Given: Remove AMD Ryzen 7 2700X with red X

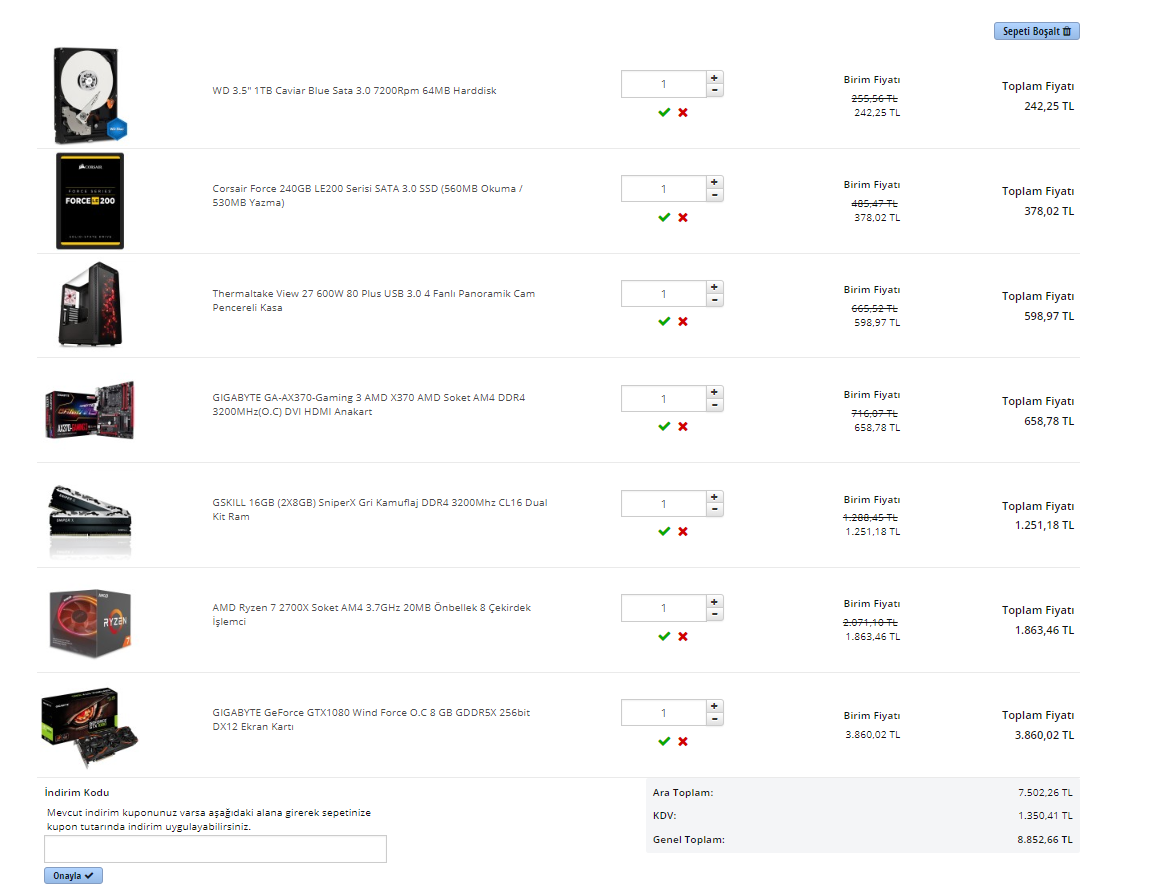Looking at the screenshot, I should tap(683, 637).
